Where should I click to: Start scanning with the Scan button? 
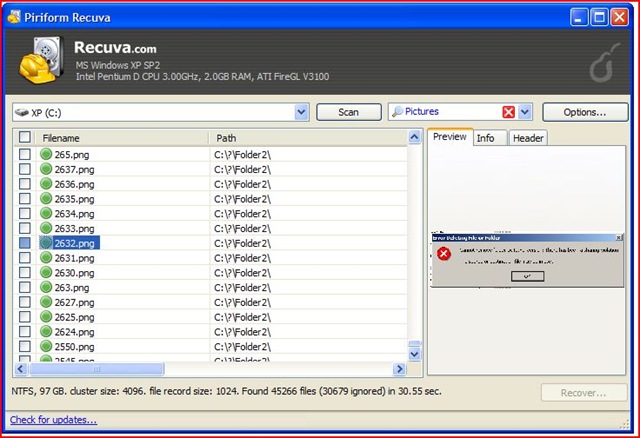pos(349,112)
